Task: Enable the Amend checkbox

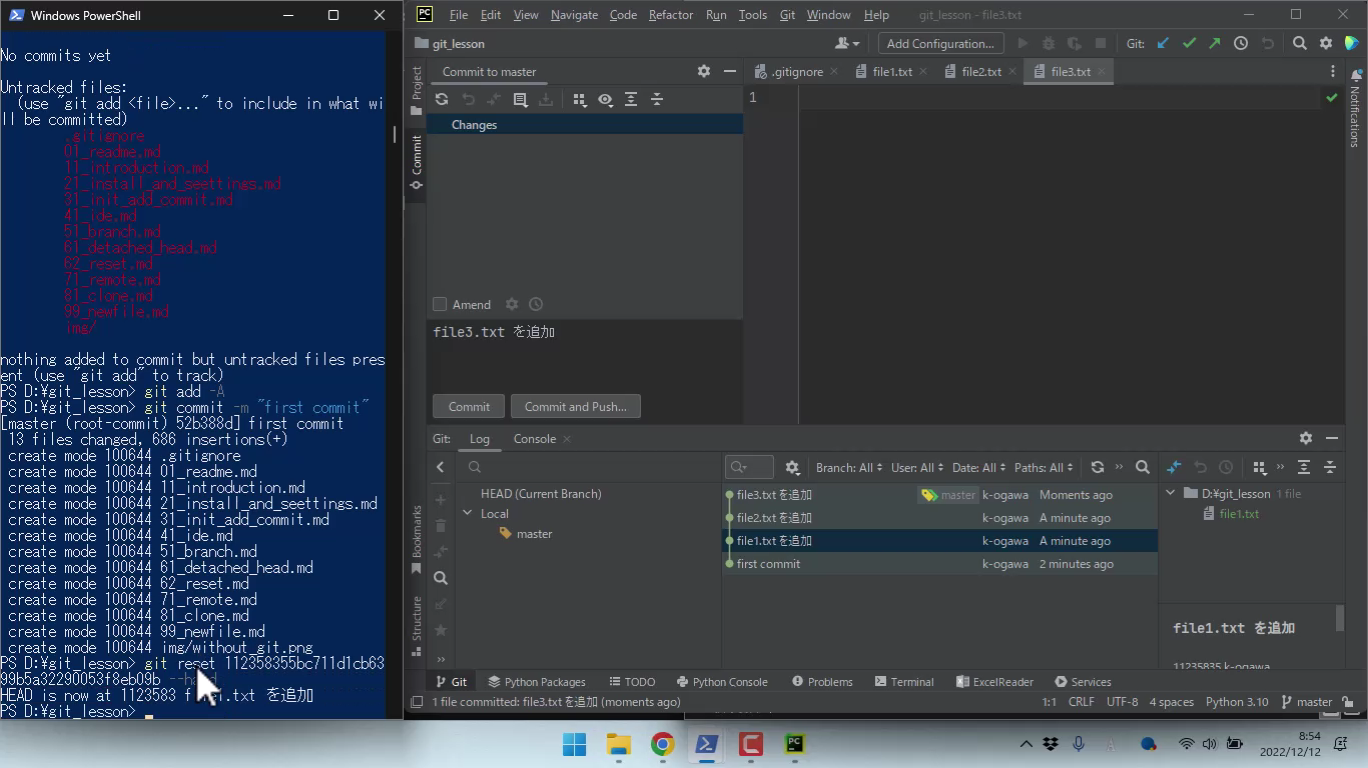Action: click(439, 304)
